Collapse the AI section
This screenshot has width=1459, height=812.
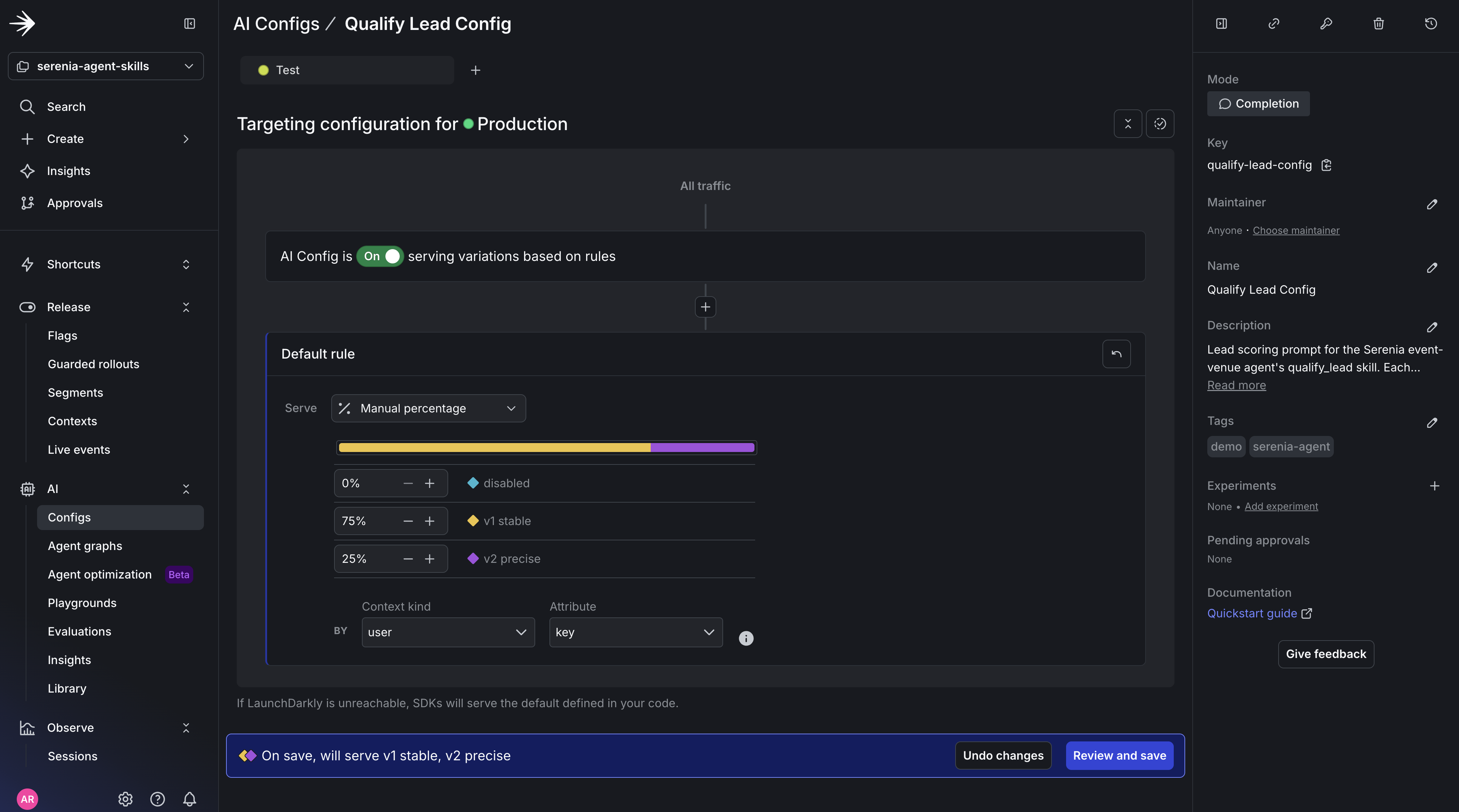[x=186, y=489]
